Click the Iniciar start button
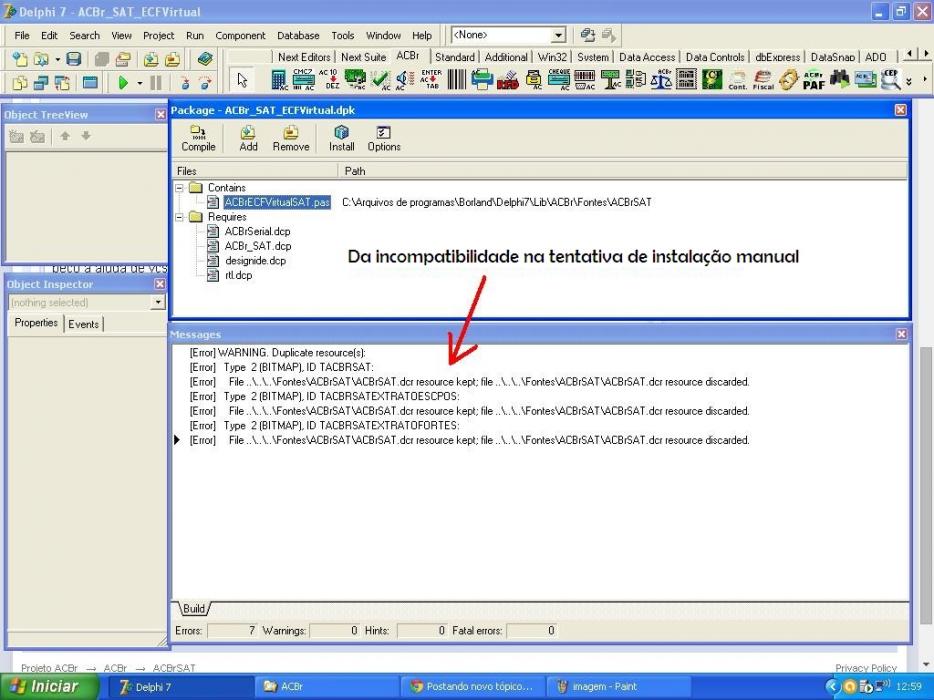934x700 pixels. (x=49, y=687)
